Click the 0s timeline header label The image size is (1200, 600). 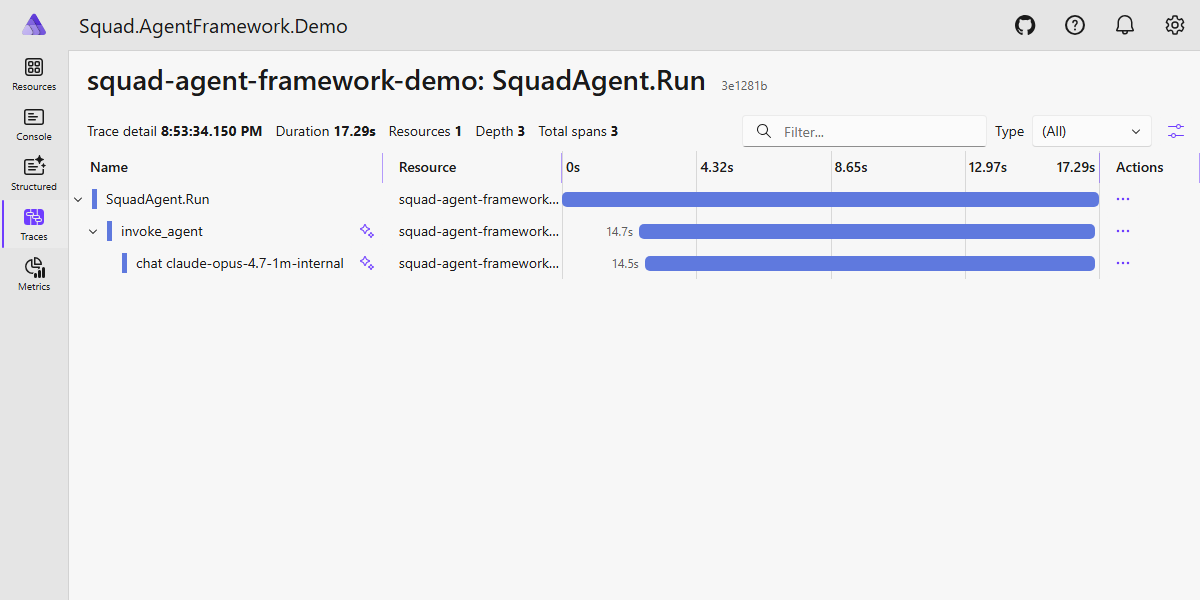[573, 167]
